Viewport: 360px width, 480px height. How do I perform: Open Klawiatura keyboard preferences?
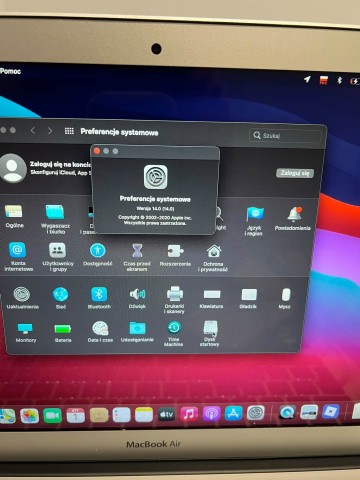point(212,298)
